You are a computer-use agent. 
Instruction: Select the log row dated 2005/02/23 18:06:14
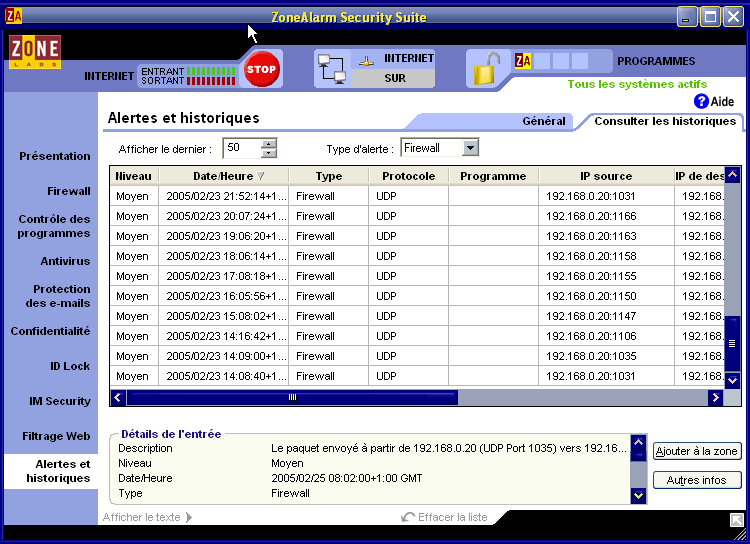417,256
